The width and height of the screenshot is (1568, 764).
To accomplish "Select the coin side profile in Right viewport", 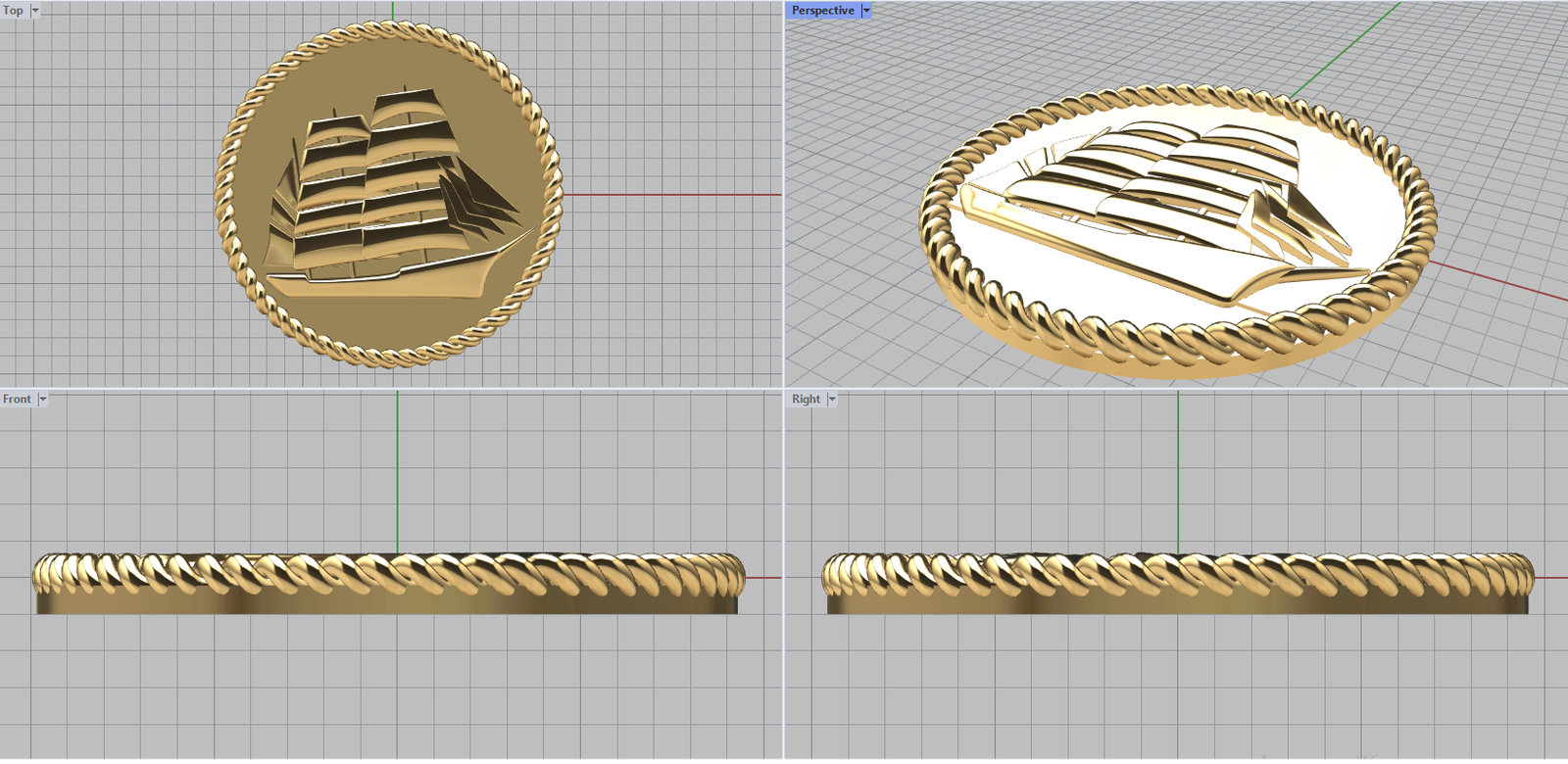I will [1176, 597].
